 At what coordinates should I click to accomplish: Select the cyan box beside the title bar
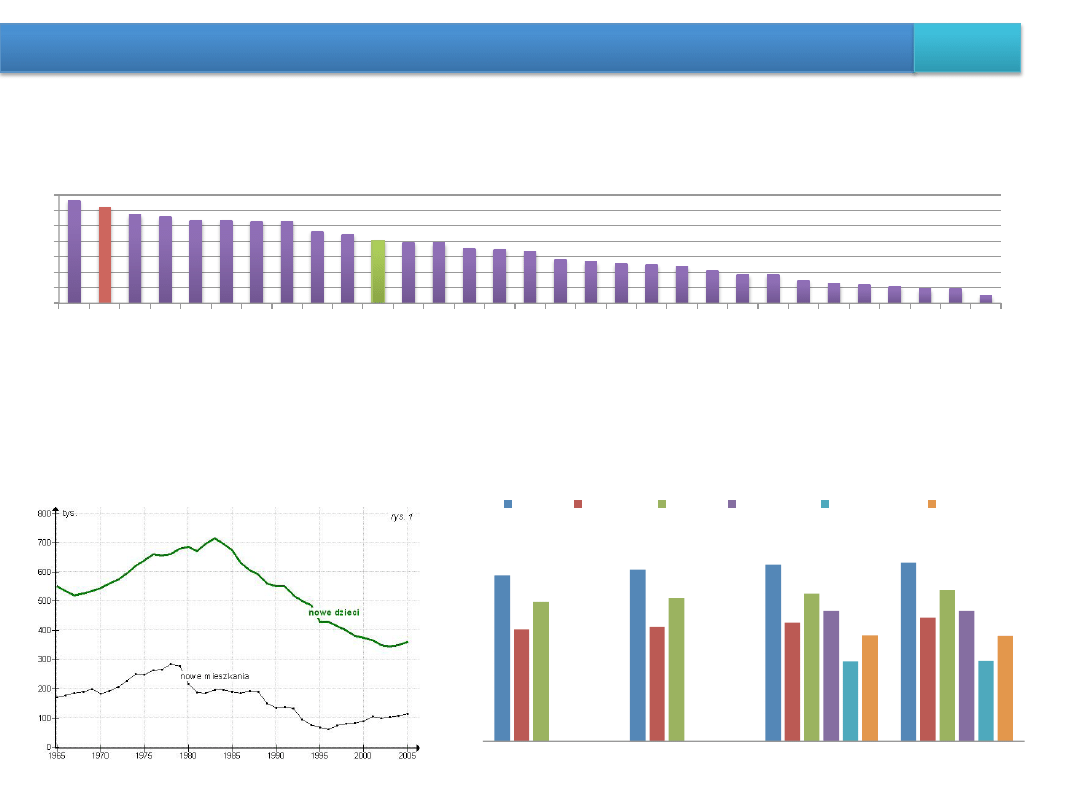pyautogui.click(x=967, y=48)
